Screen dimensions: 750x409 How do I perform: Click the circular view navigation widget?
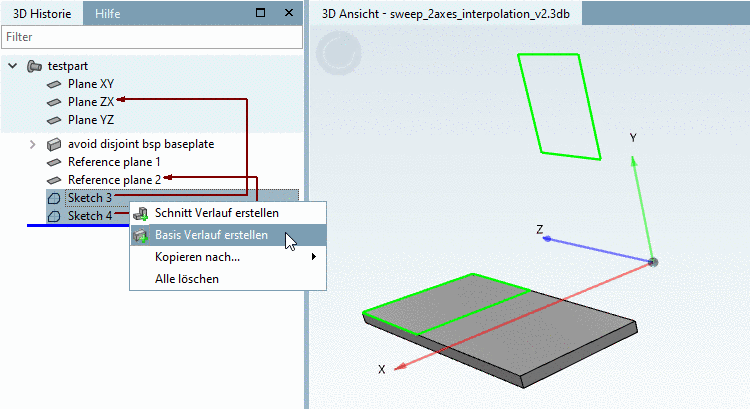click(339, 53)
